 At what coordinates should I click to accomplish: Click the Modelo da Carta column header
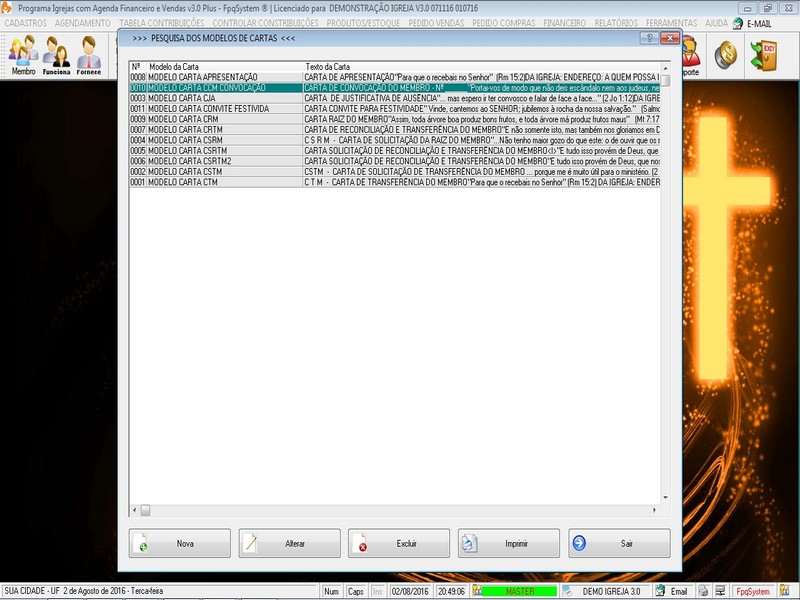tap(225, 67)
